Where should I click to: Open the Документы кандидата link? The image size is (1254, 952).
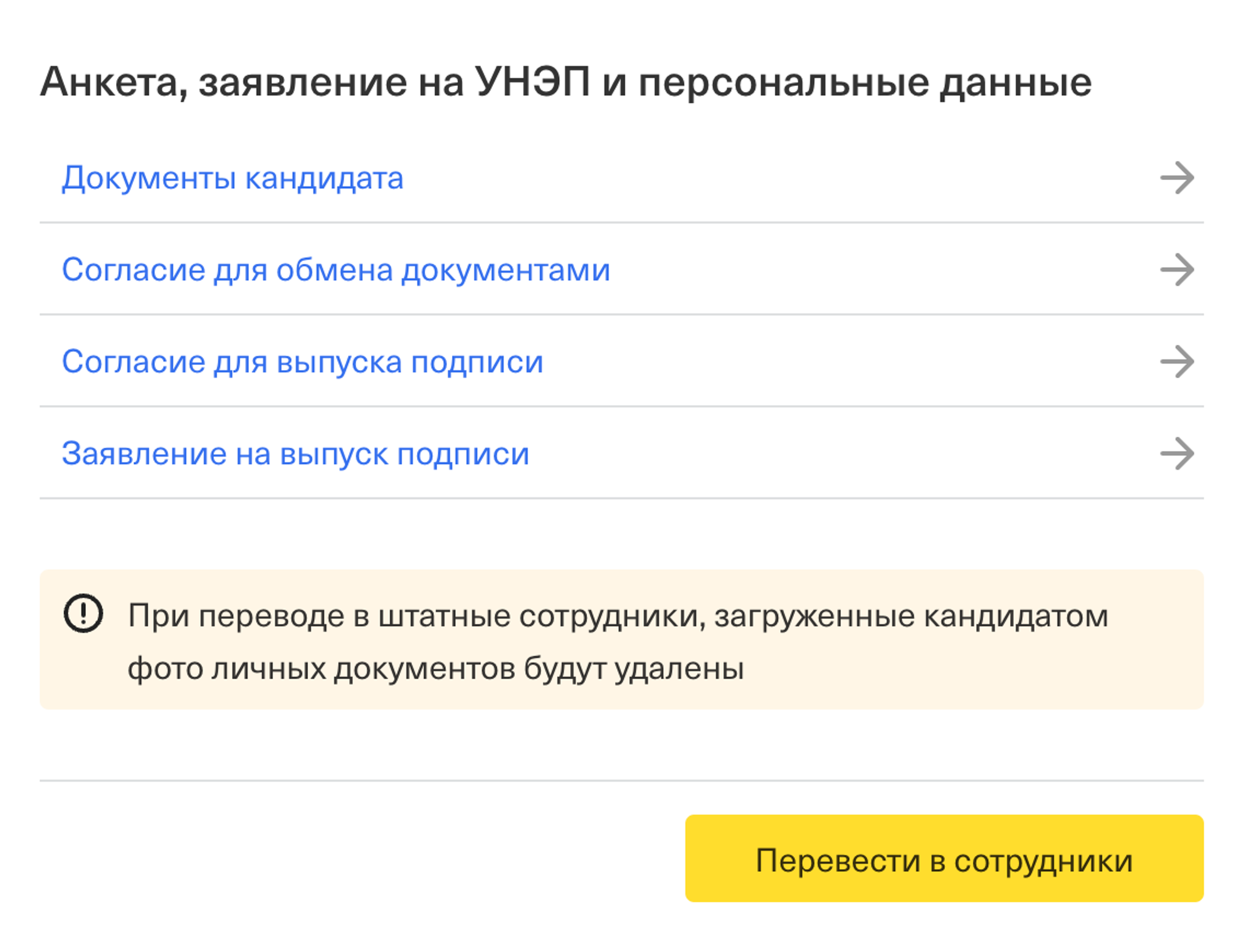[x=232, y=178]
